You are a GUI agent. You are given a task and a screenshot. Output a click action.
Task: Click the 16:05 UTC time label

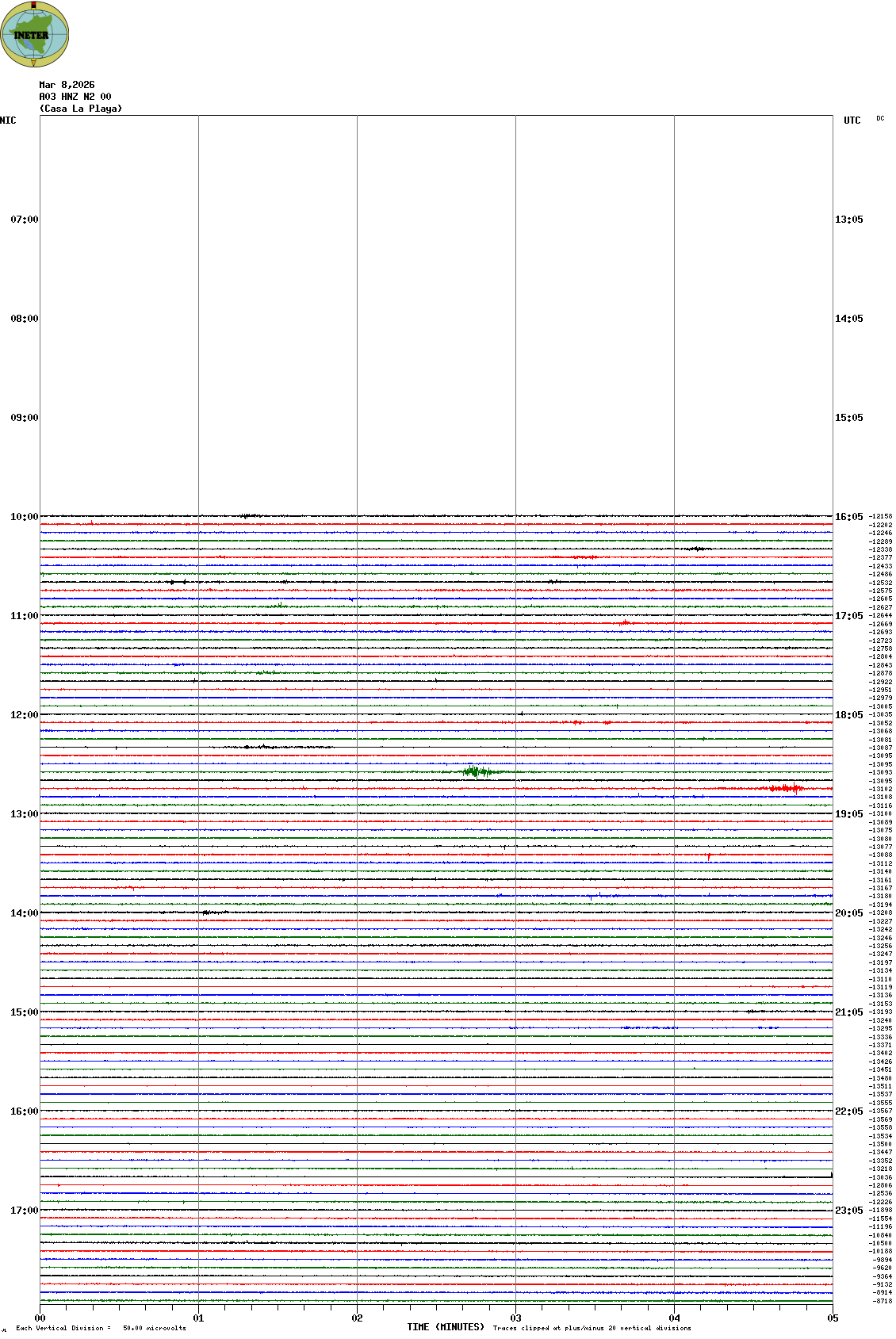848,517
